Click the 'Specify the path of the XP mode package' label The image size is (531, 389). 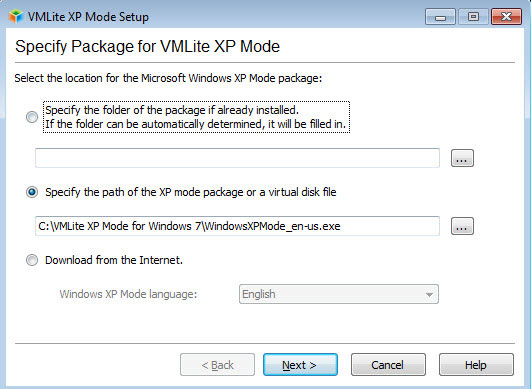pos(191,192)
